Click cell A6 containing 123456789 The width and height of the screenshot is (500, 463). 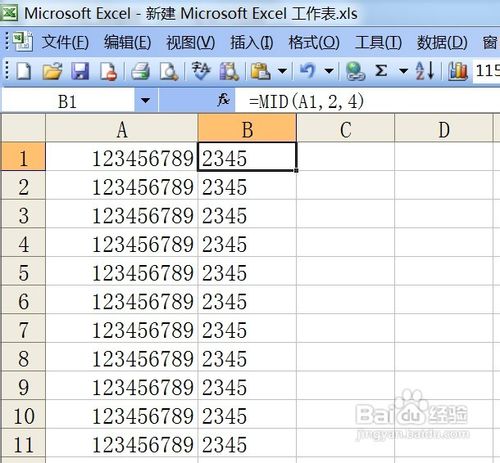(122, 300)
